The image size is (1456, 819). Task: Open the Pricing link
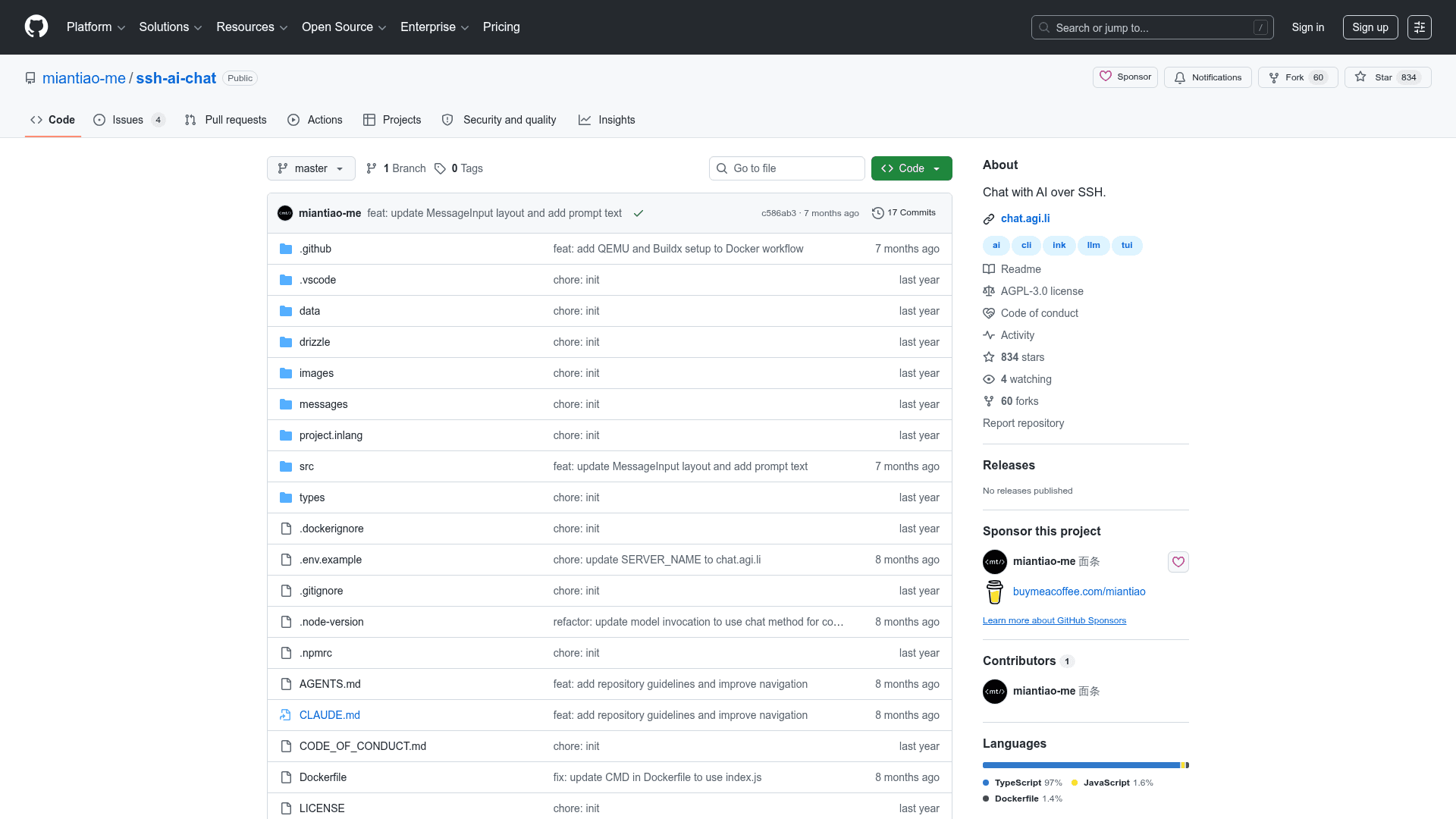pos(501,27)
